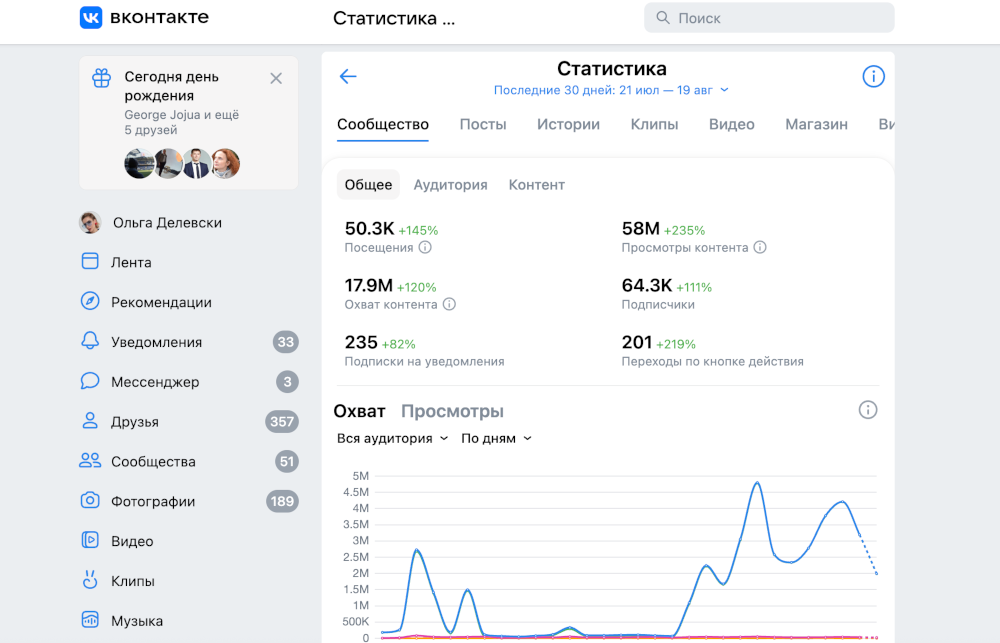Viewport: 1000px width, 643px height.
Task: Open the date range dropdown Последние 30 дней
Action: pyautogui.click(x=611, y=90)
